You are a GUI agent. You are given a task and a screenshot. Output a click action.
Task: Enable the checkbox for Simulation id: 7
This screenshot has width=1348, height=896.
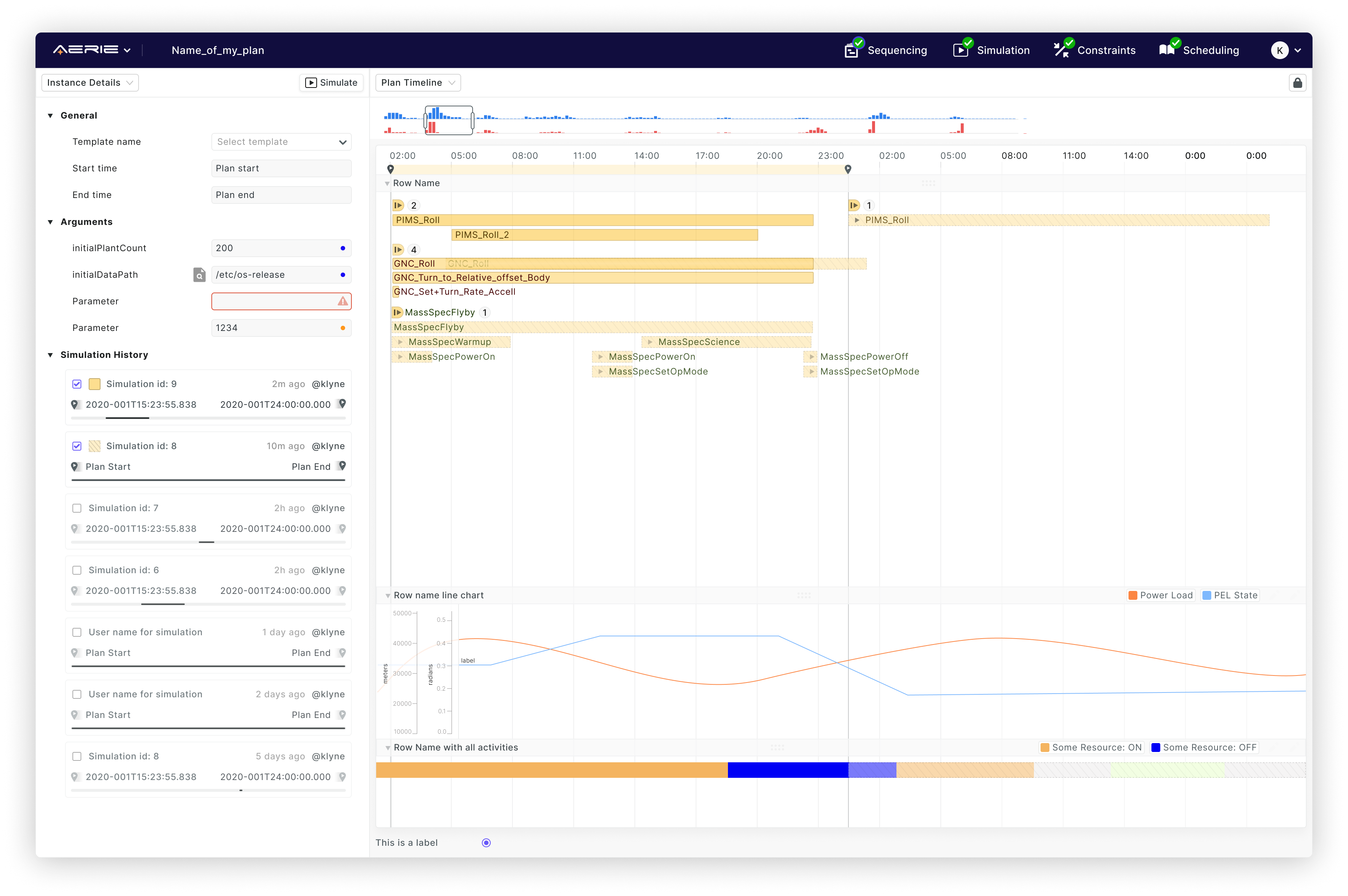[x=77, y=507]
